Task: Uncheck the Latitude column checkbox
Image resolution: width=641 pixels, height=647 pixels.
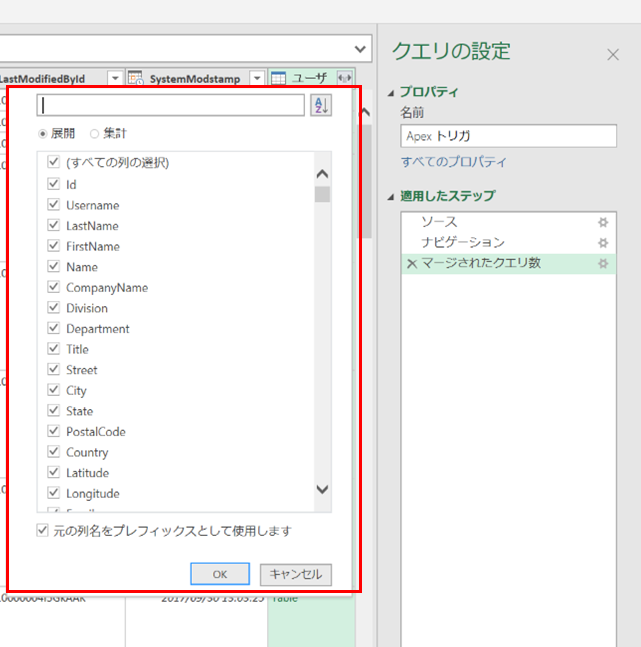Action: (54, 472)
